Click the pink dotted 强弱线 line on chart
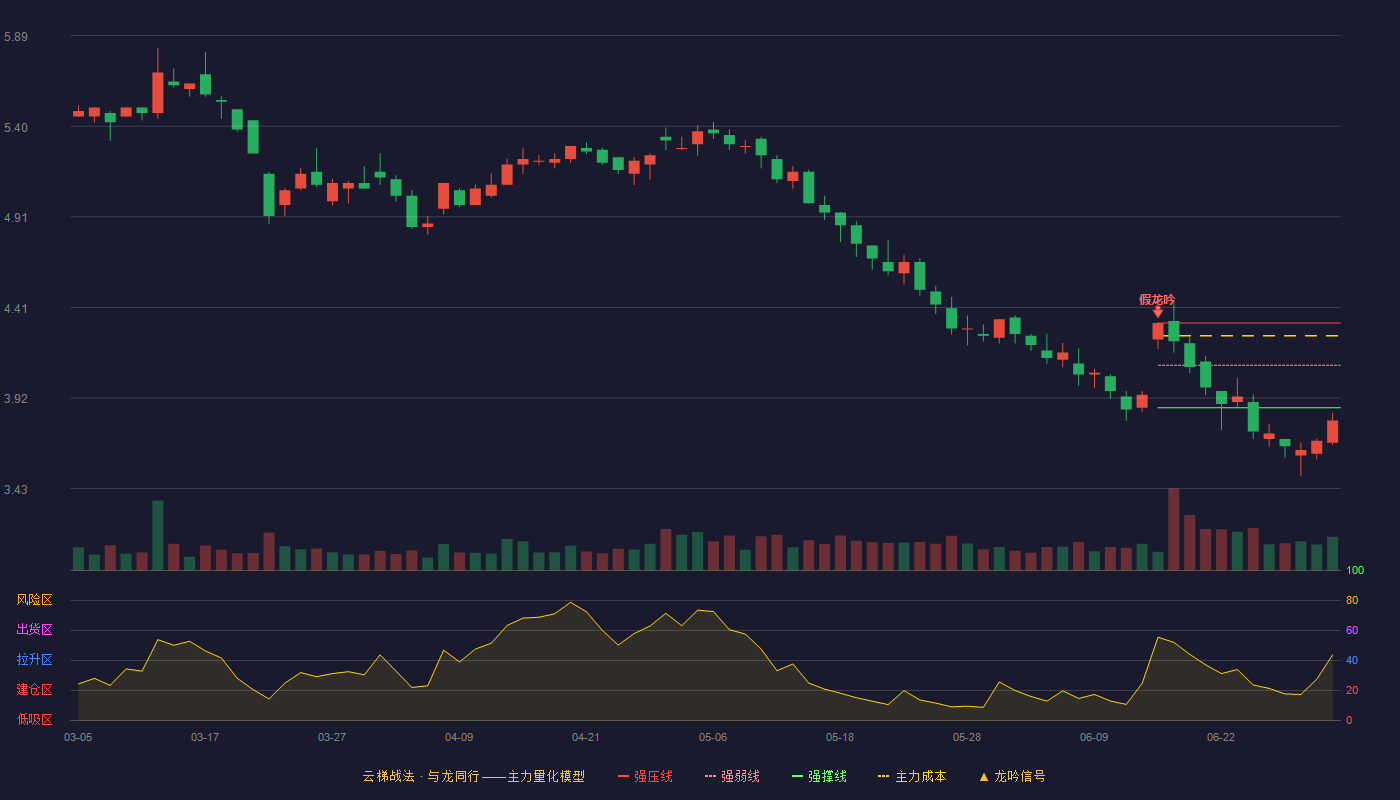The width and height of the screenshot is (1400, 800). pyautogui.click(x=1249, y=365)
